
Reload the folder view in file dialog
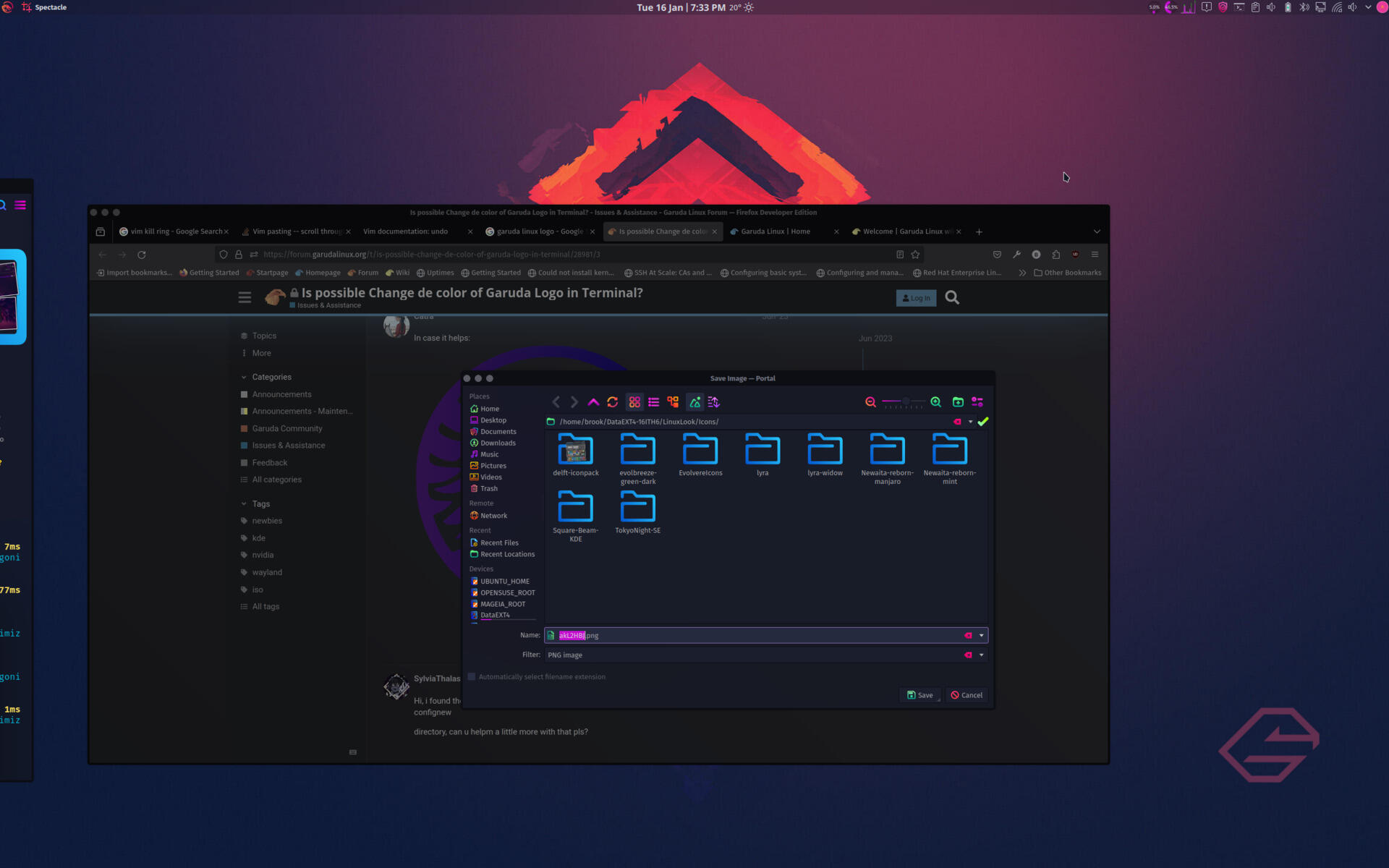[613, 402]
